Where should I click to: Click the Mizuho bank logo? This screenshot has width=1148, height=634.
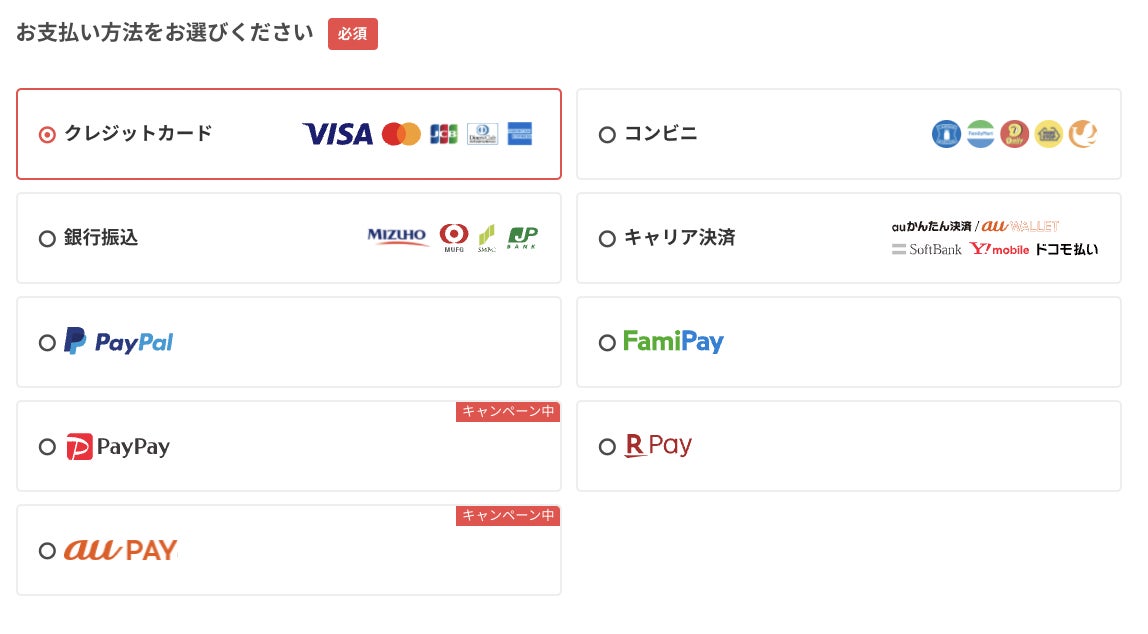(x=398, y=237)
